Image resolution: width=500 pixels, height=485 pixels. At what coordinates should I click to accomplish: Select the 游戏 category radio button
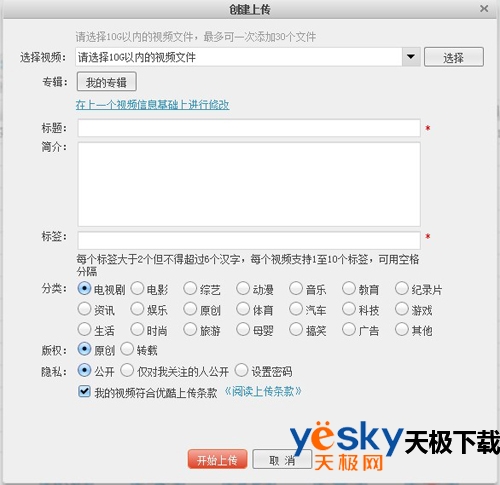pos(402,309)
